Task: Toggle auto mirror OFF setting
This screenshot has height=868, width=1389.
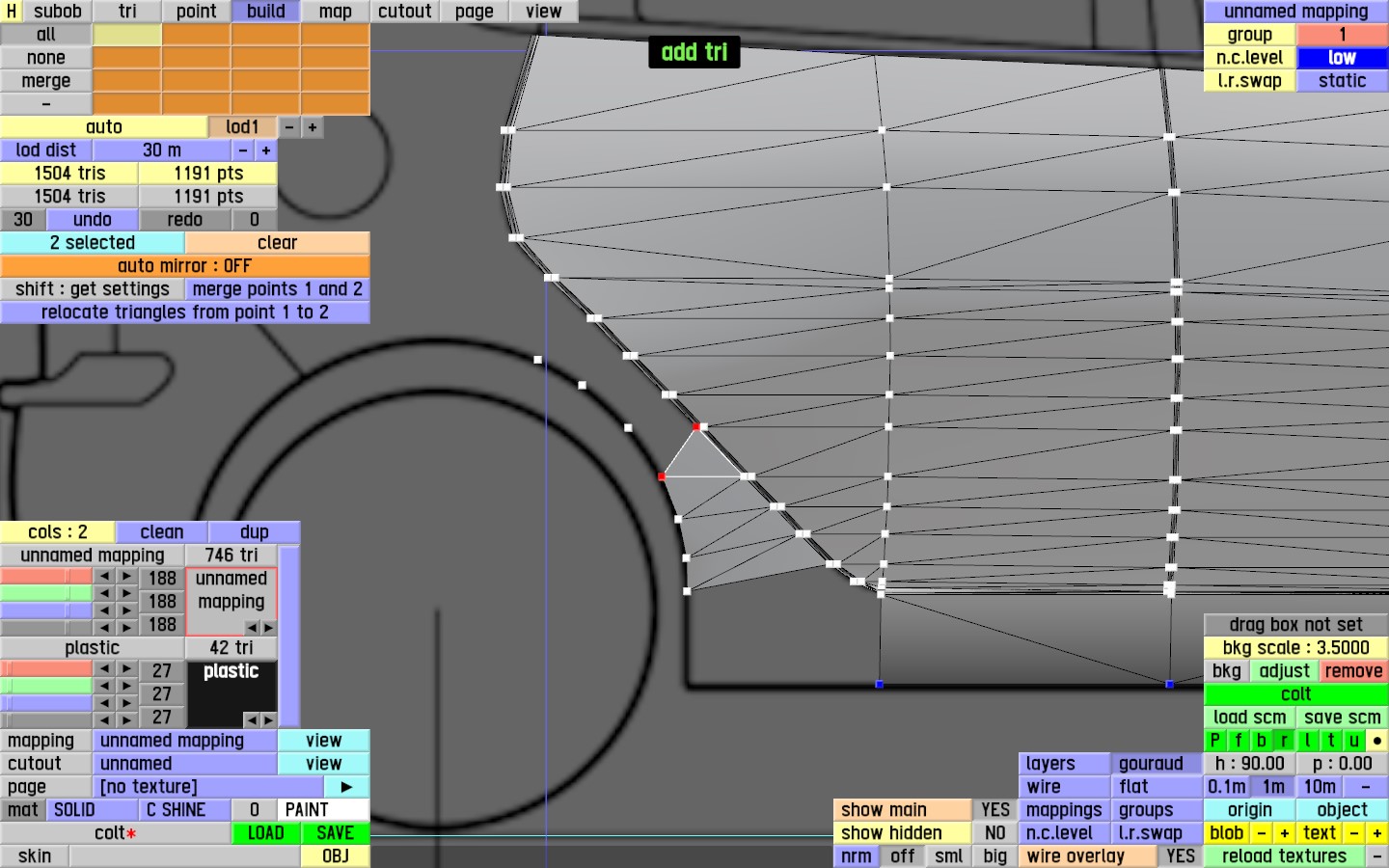Action: 185,266
